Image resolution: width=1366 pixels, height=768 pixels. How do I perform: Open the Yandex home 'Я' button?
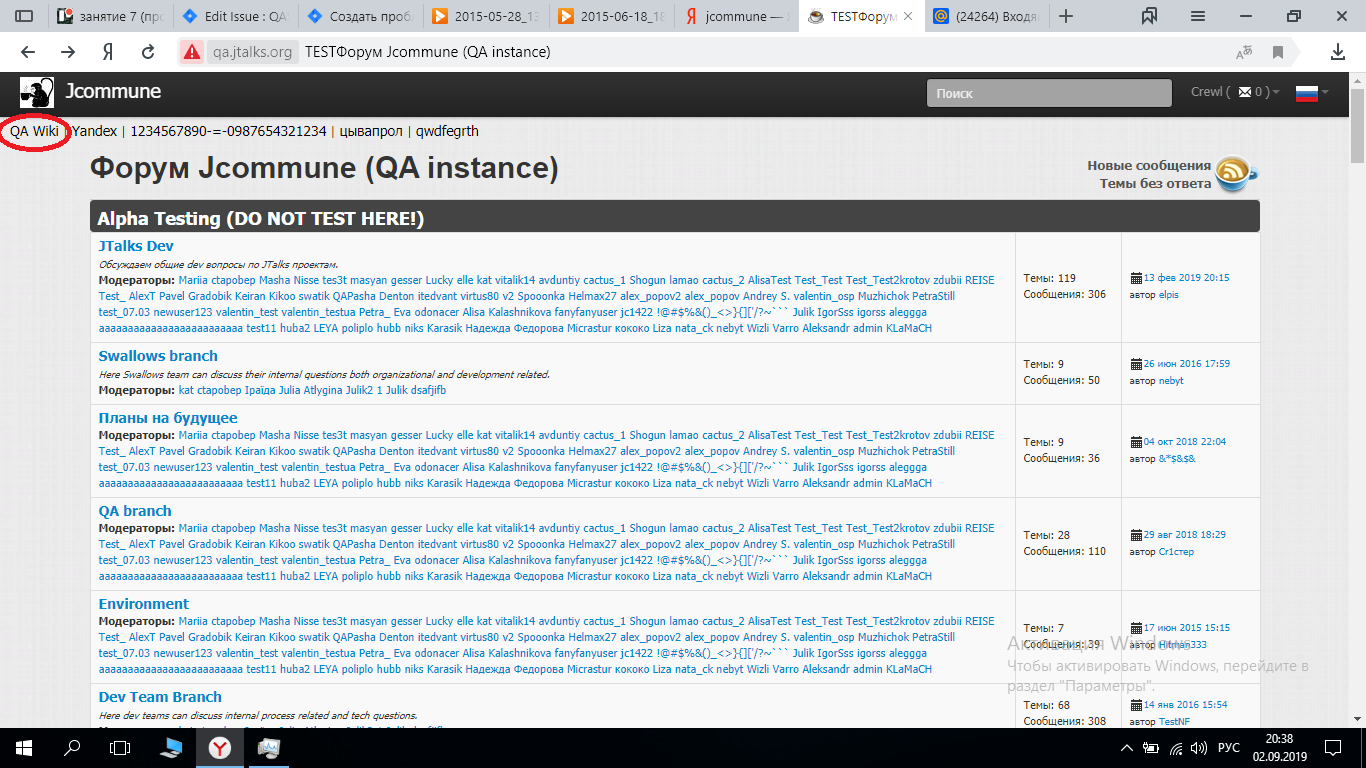click(x=108, y=52)
